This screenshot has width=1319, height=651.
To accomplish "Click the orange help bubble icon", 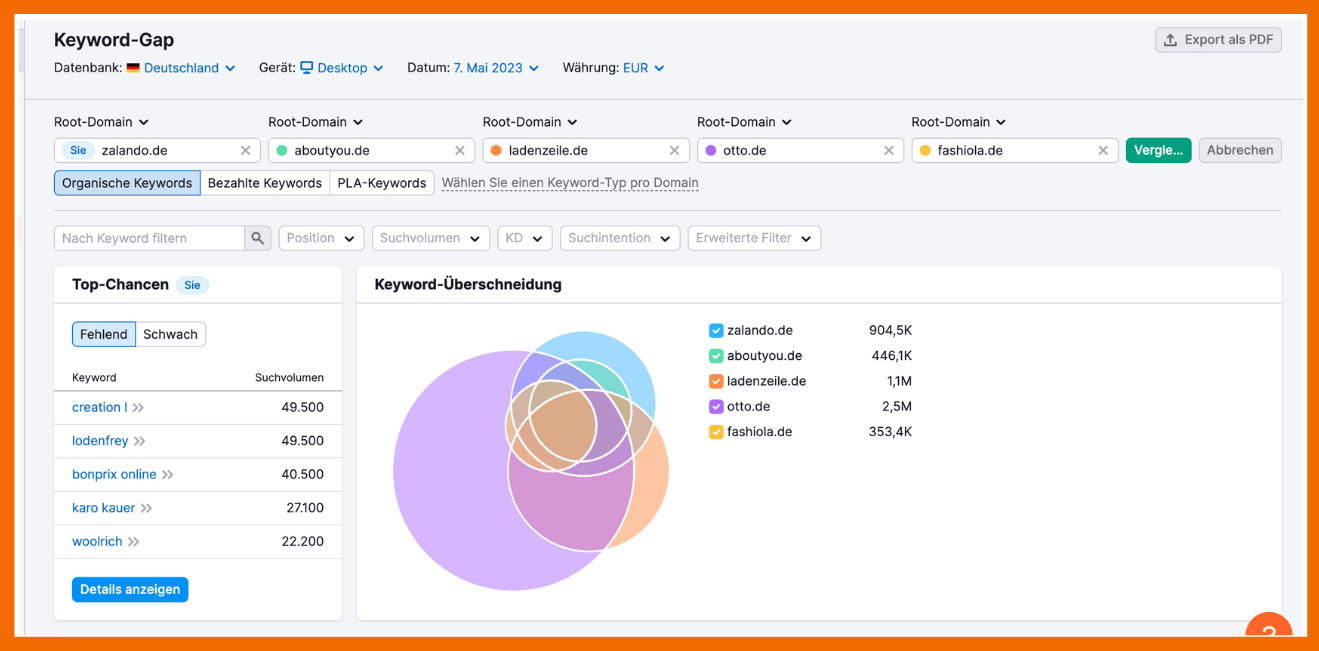I will [x=1268, y=632].
